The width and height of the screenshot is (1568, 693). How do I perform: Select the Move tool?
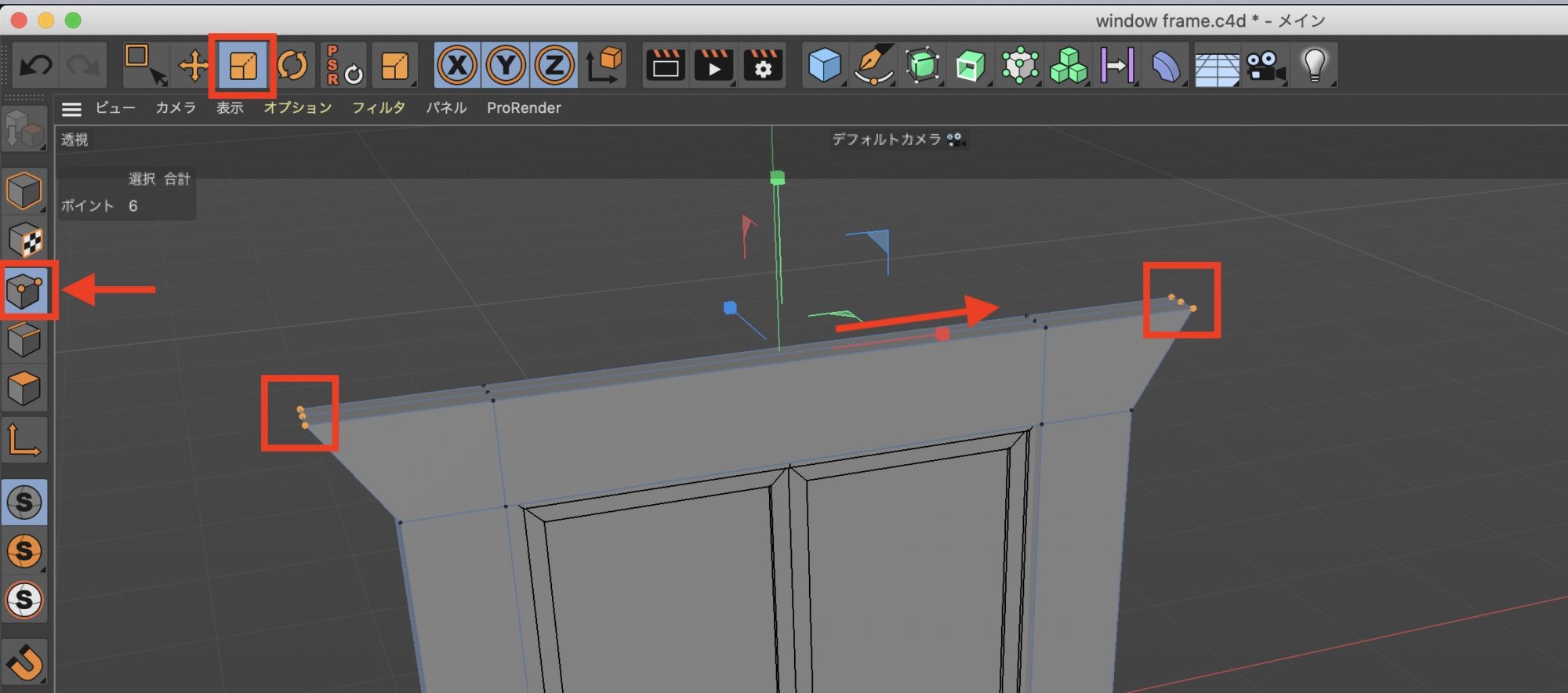tap(193, 66)
